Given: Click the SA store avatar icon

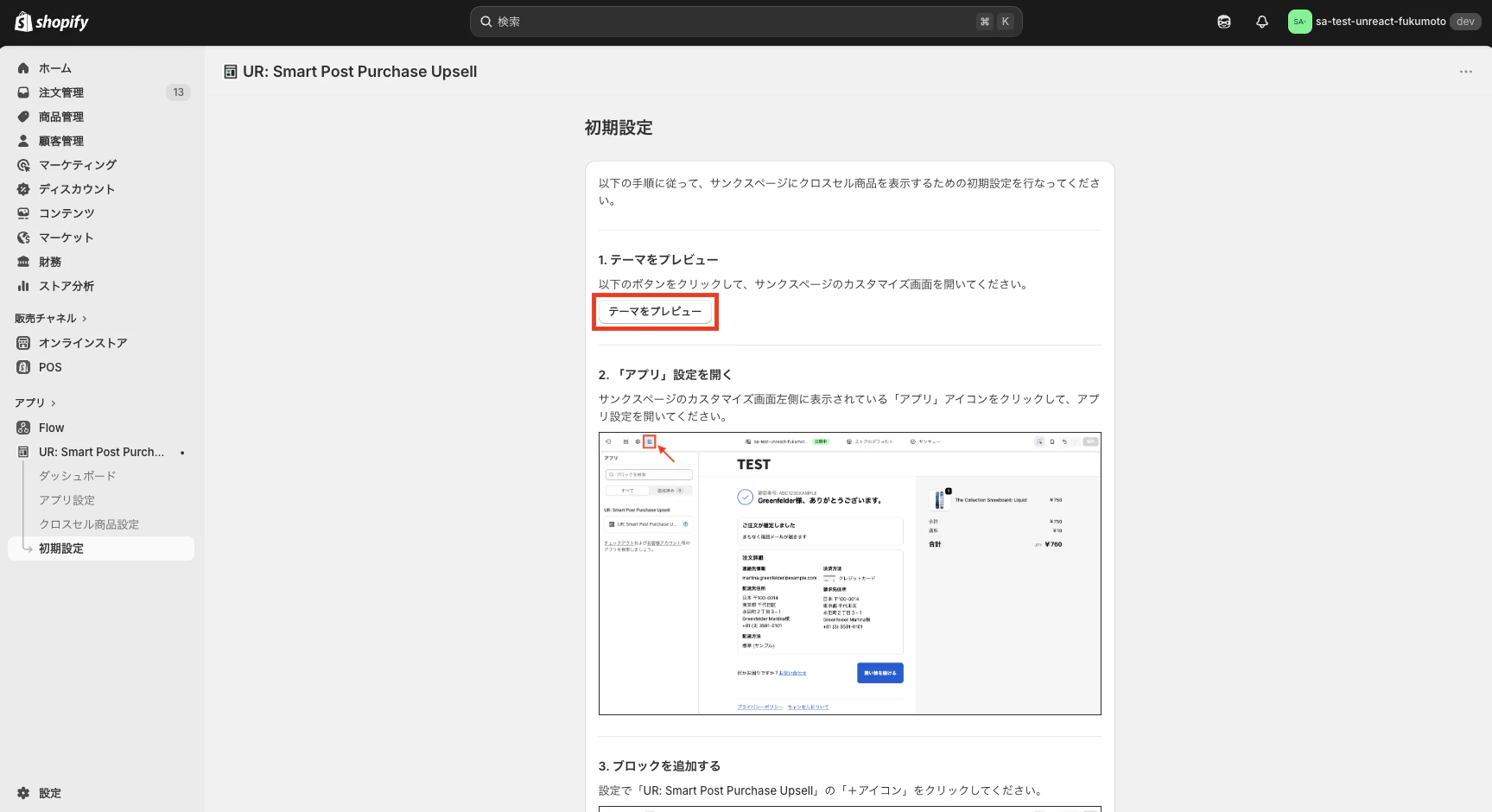Looking at the screenshot, I should click(x=1299, y=22).
